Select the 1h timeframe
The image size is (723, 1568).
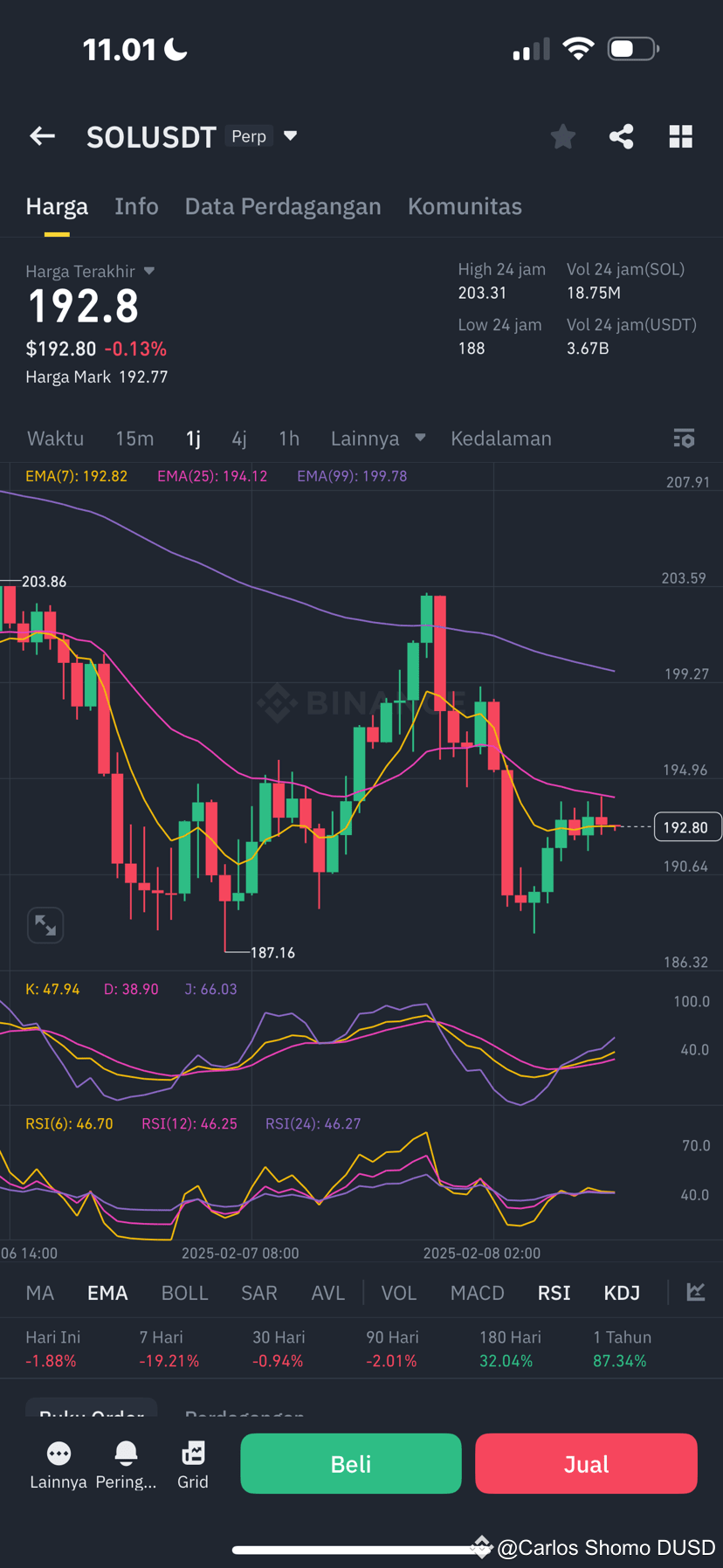tap(289, 439)
